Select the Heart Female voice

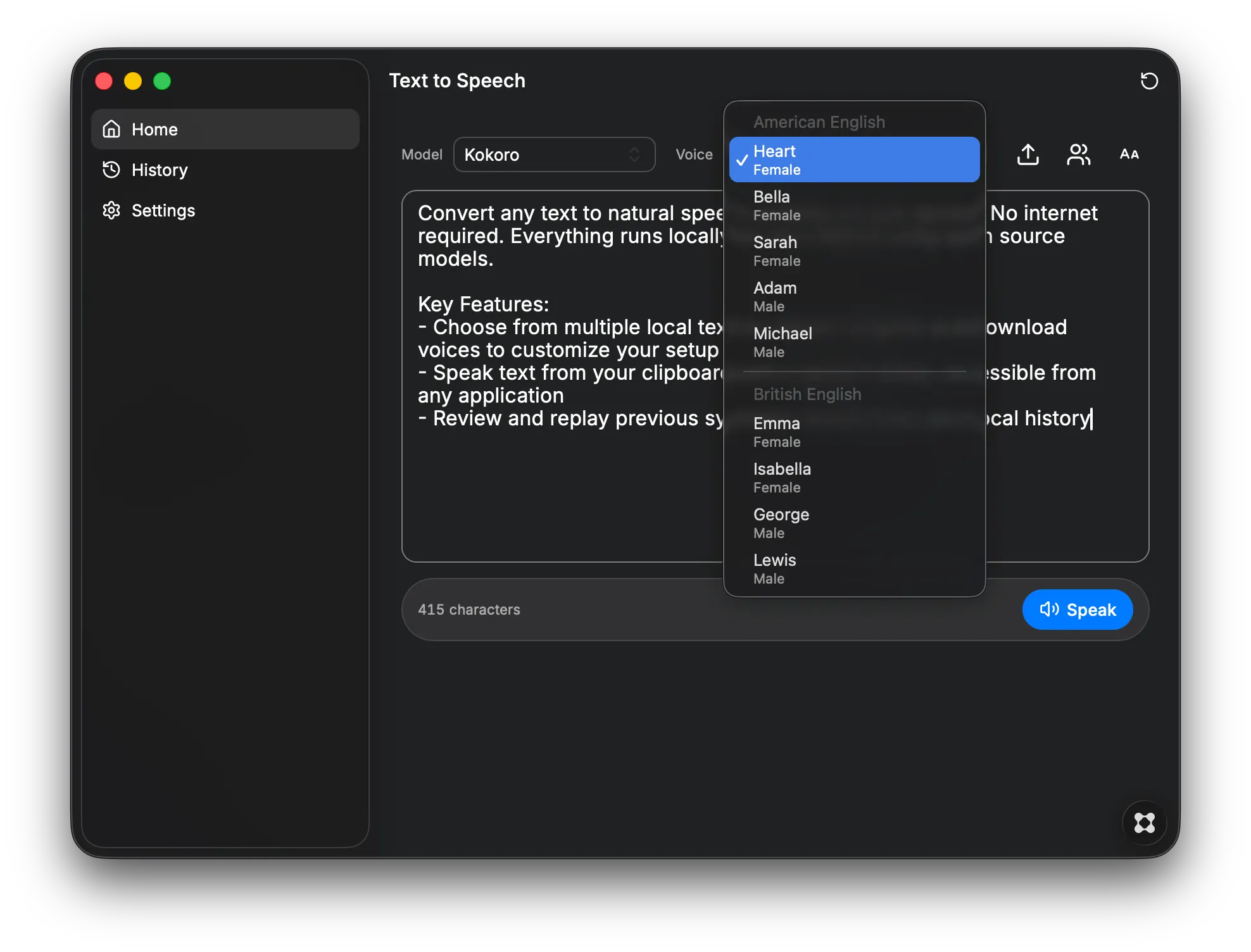[854, 160]
